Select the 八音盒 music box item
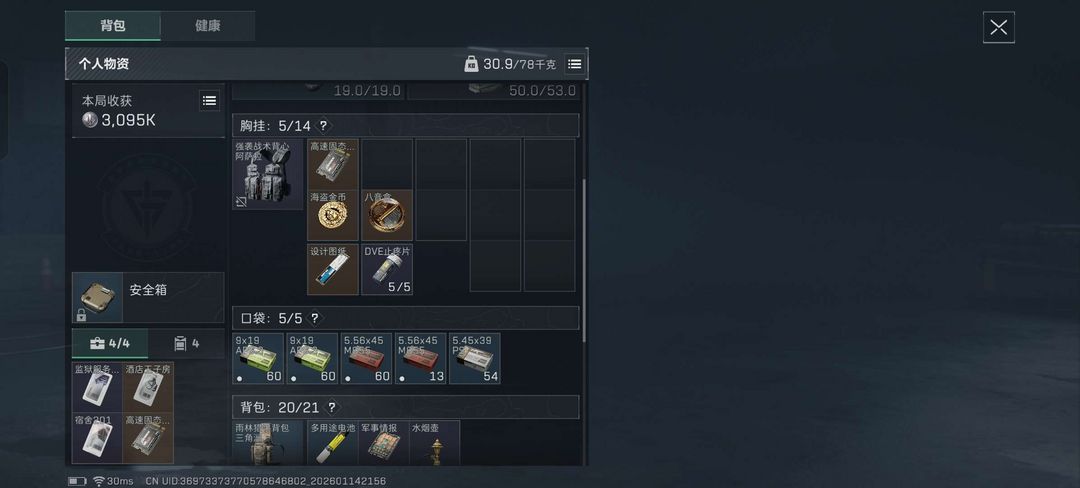Image resolution: width=1080 pixels, height=488 pixels. 387,215
